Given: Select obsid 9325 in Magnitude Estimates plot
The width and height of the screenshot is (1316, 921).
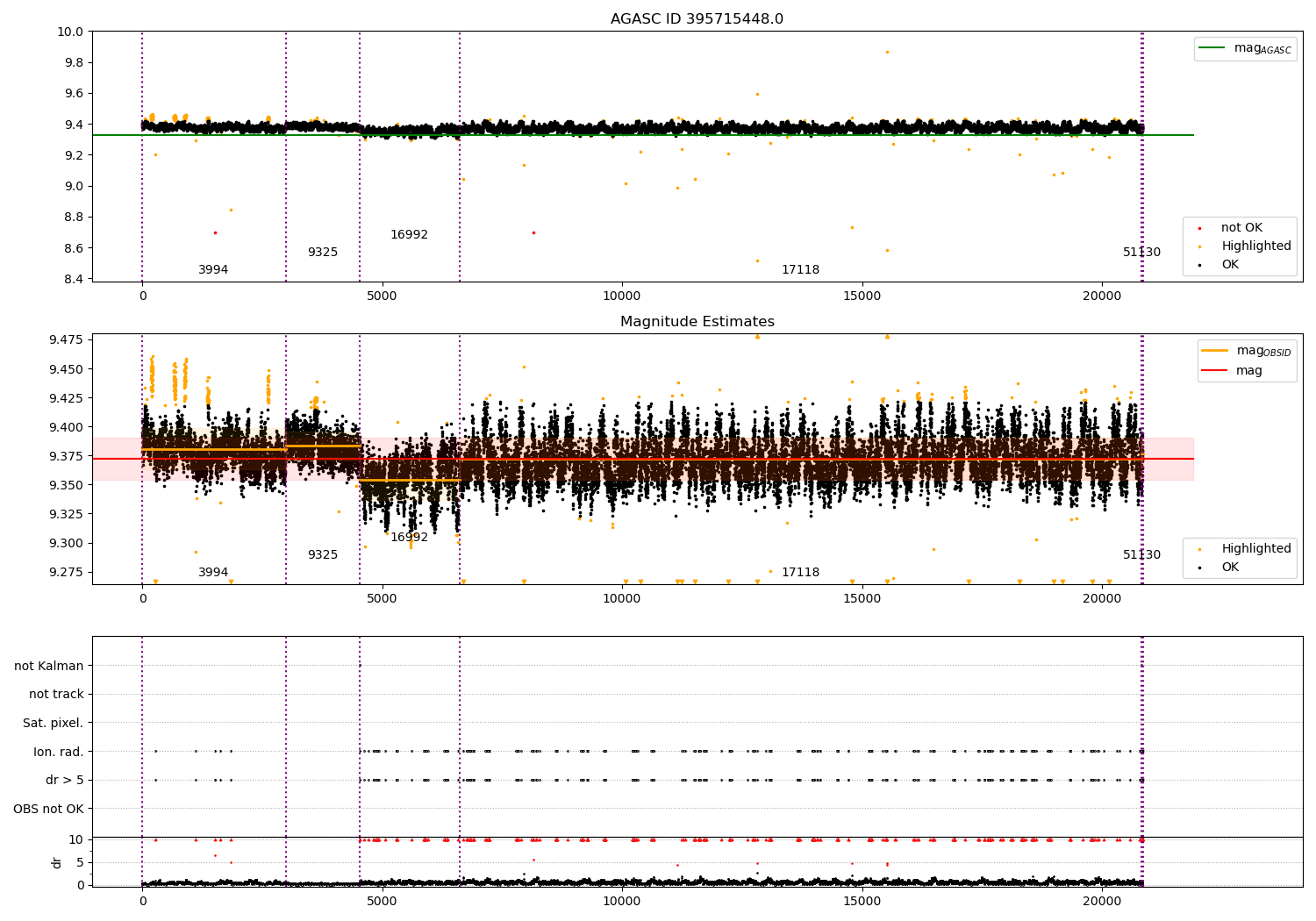Looking at the screenshot, I should [323, 555].
